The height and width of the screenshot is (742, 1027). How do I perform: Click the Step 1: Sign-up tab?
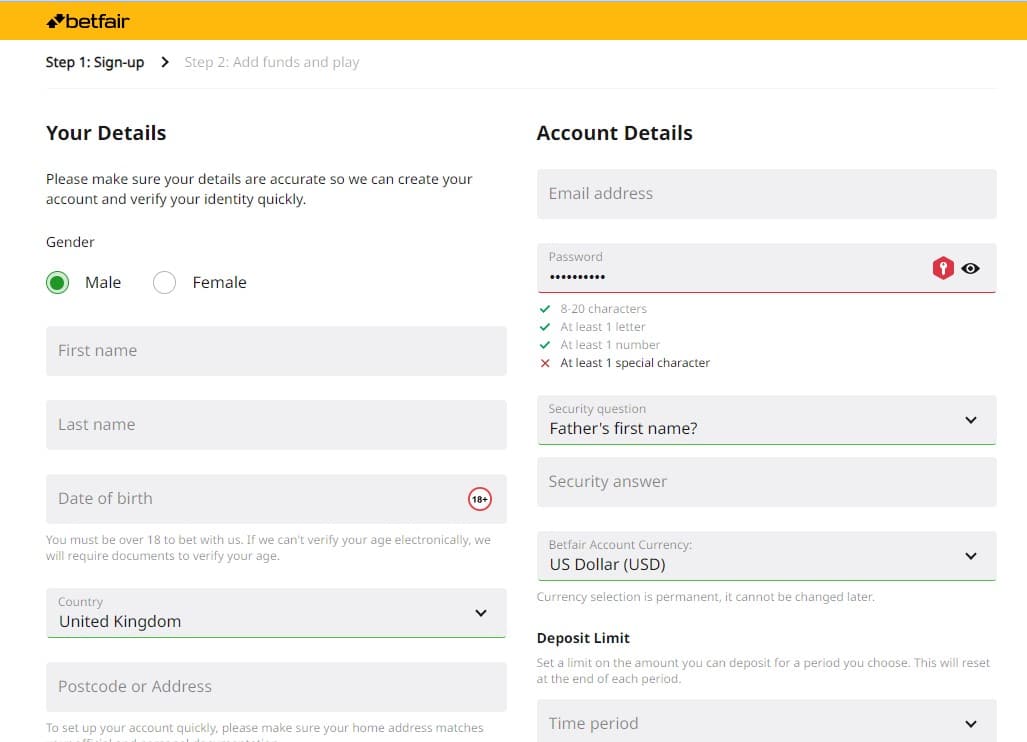pyautogui.click(x=95, y=62)
